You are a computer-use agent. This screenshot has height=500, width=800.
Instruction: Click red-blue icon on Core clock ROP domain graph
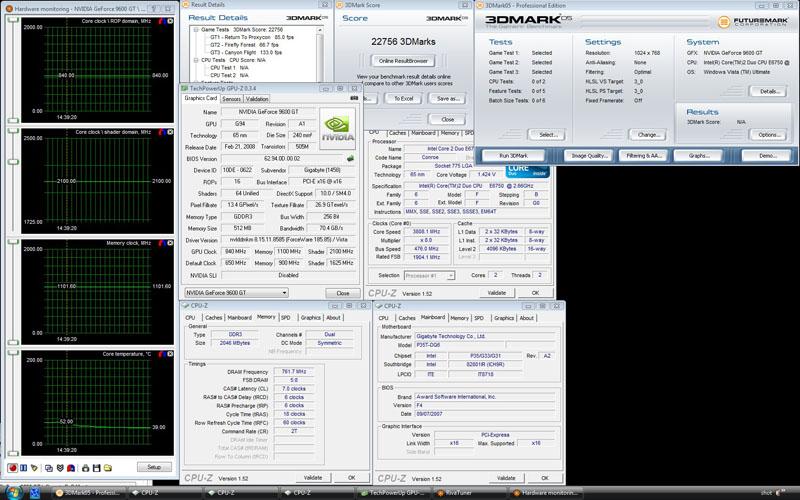tap(161, 21)
